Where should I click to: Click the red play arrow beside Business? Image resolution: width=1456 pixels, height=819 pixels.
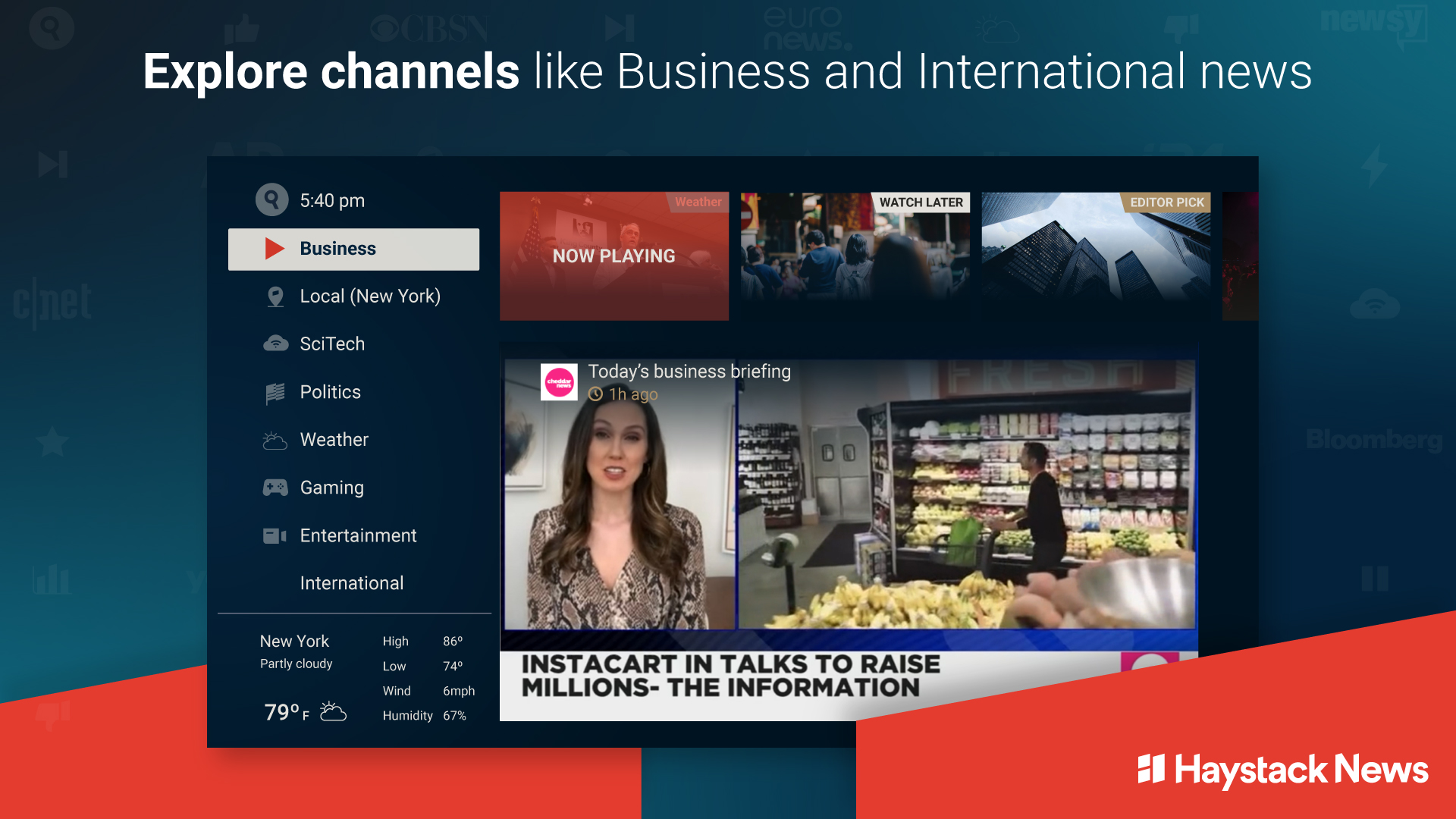coord(275,249)
